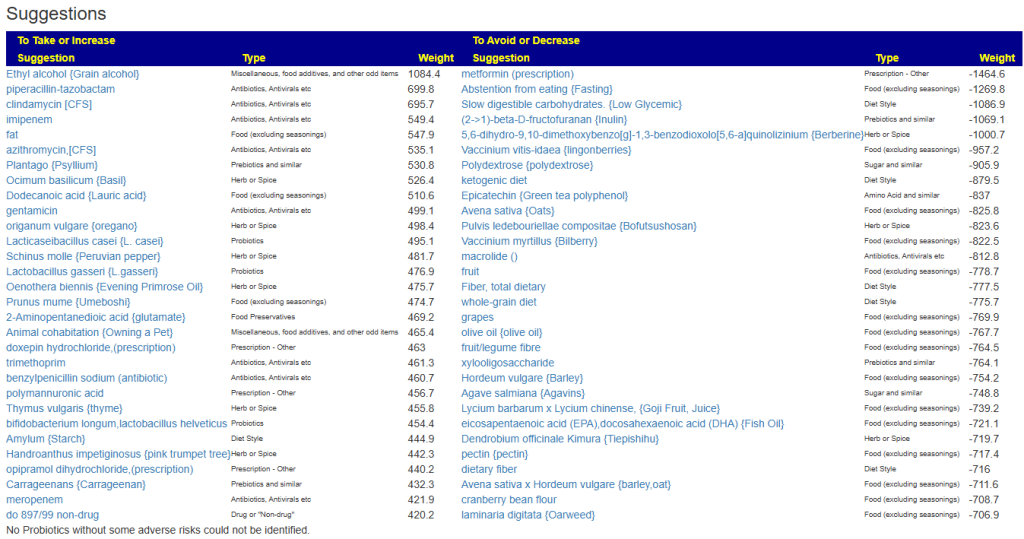Click Dodecanoic acid {Lauric acid} link
Image resolution: width=1024 pixels, height=539 pixels.
click(x=76, y=195)
